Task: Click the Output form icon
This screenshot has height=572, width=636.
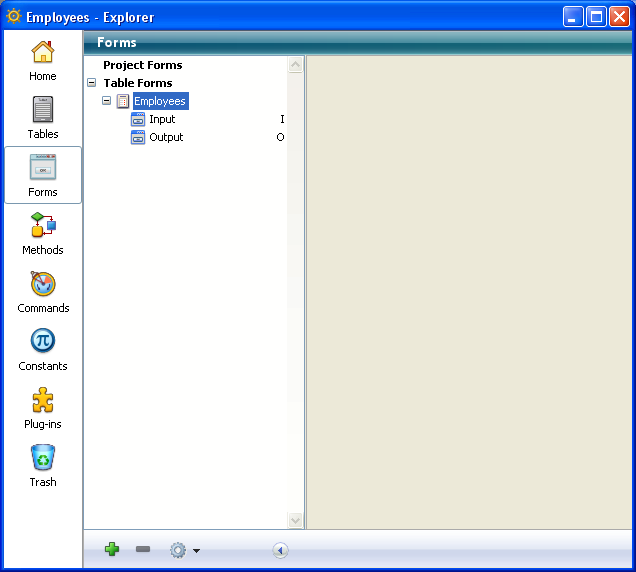Action: 138,137
